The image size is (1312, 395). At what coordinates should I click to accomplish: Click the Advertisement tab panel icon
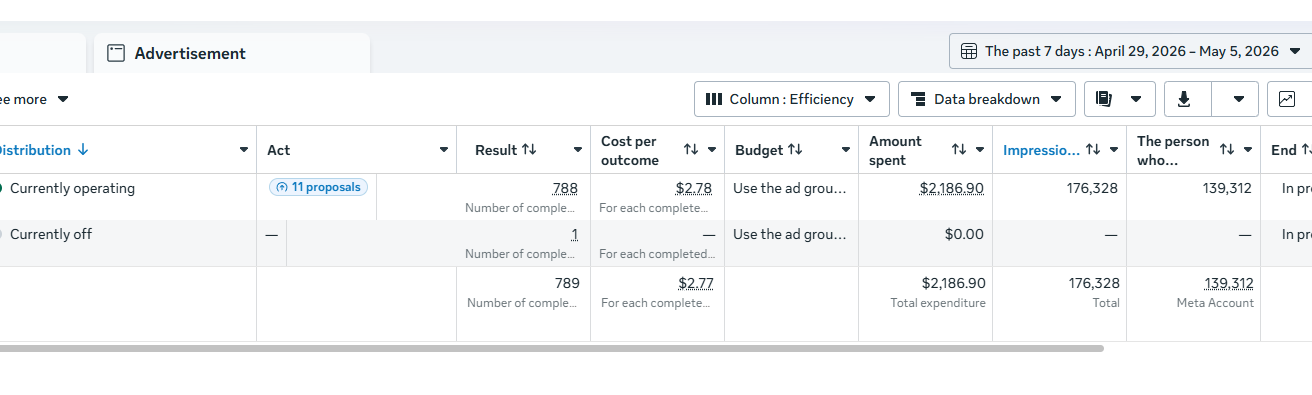tap(116, 53)
